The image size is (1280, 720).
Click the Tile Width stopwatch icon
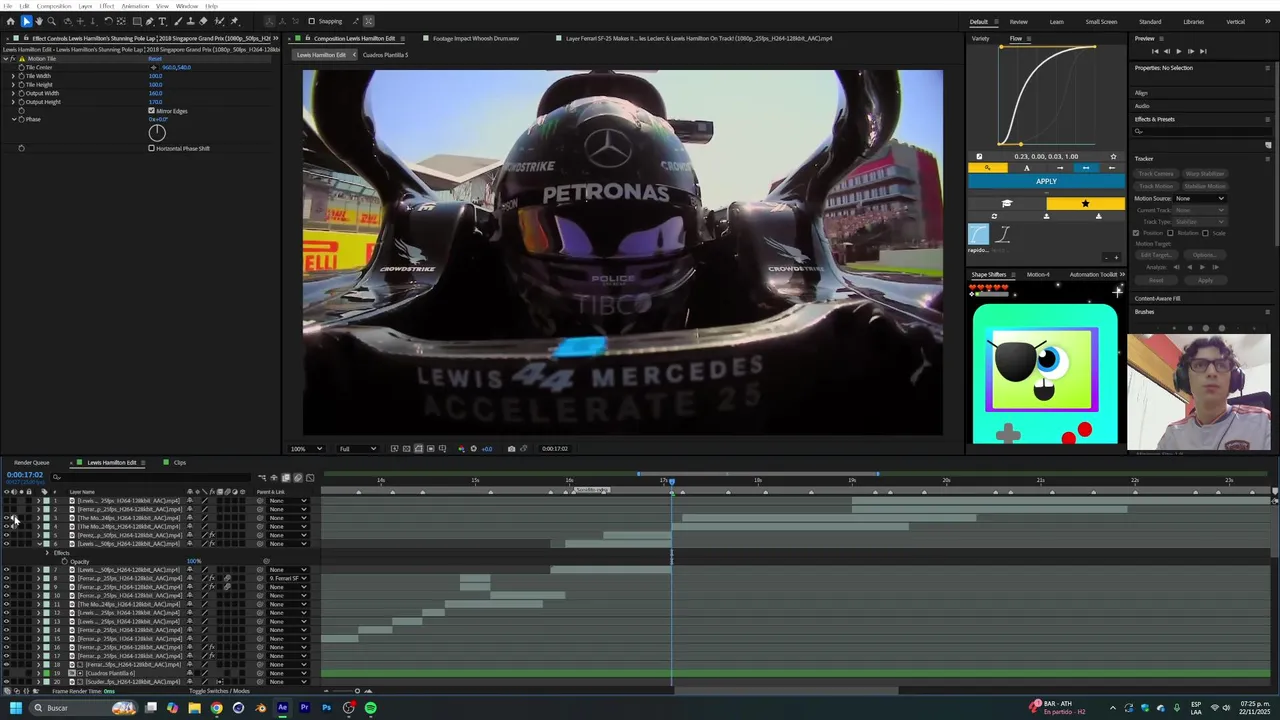(21, 76)
